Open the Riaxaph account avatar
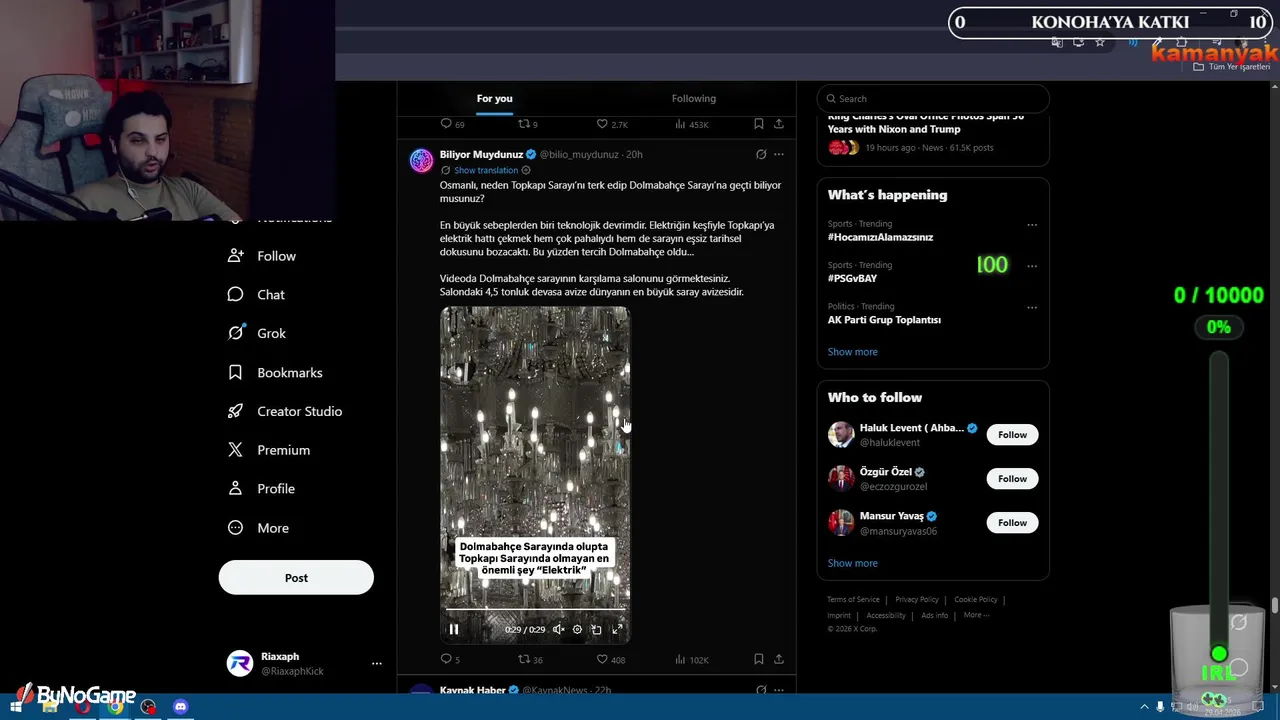This screenshot has width=1280, height=720. click(240, 663)
